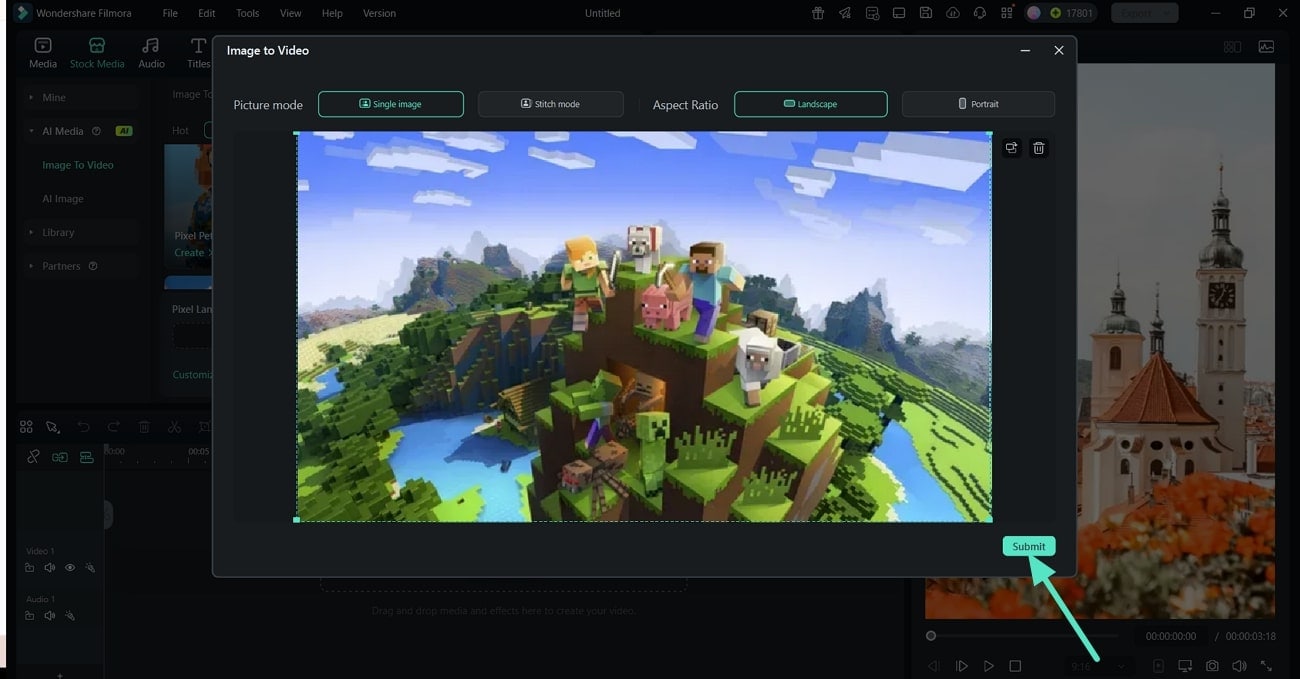Click the Export button

(1144, 13)
